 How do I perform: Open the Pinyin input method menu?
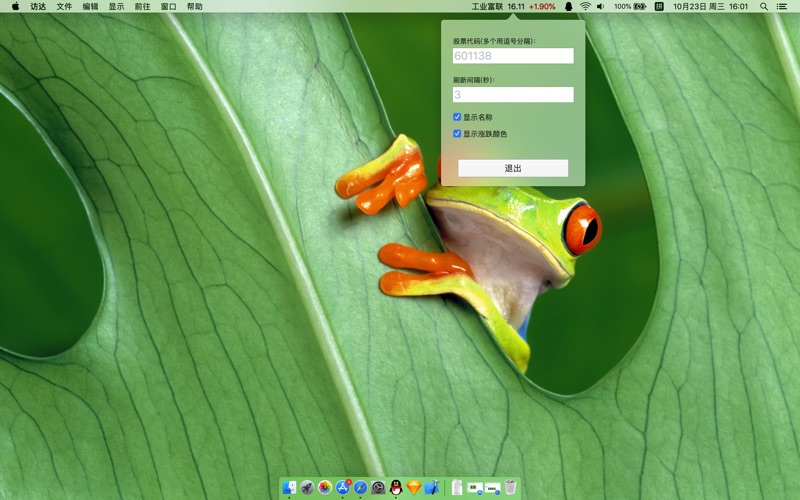pos(659,6)
